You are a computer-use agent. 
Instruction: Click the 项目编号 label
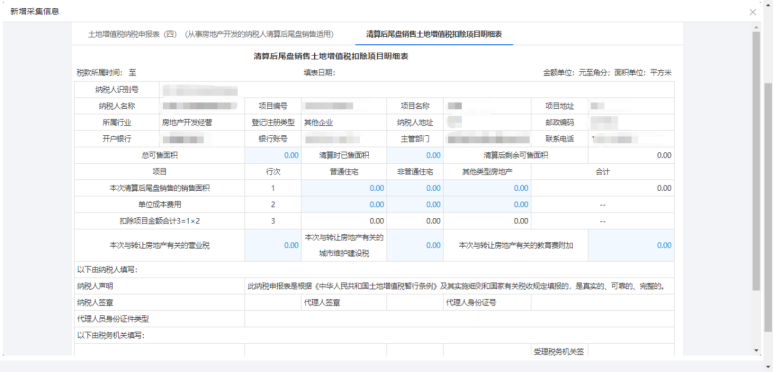[x=273, y=106]
